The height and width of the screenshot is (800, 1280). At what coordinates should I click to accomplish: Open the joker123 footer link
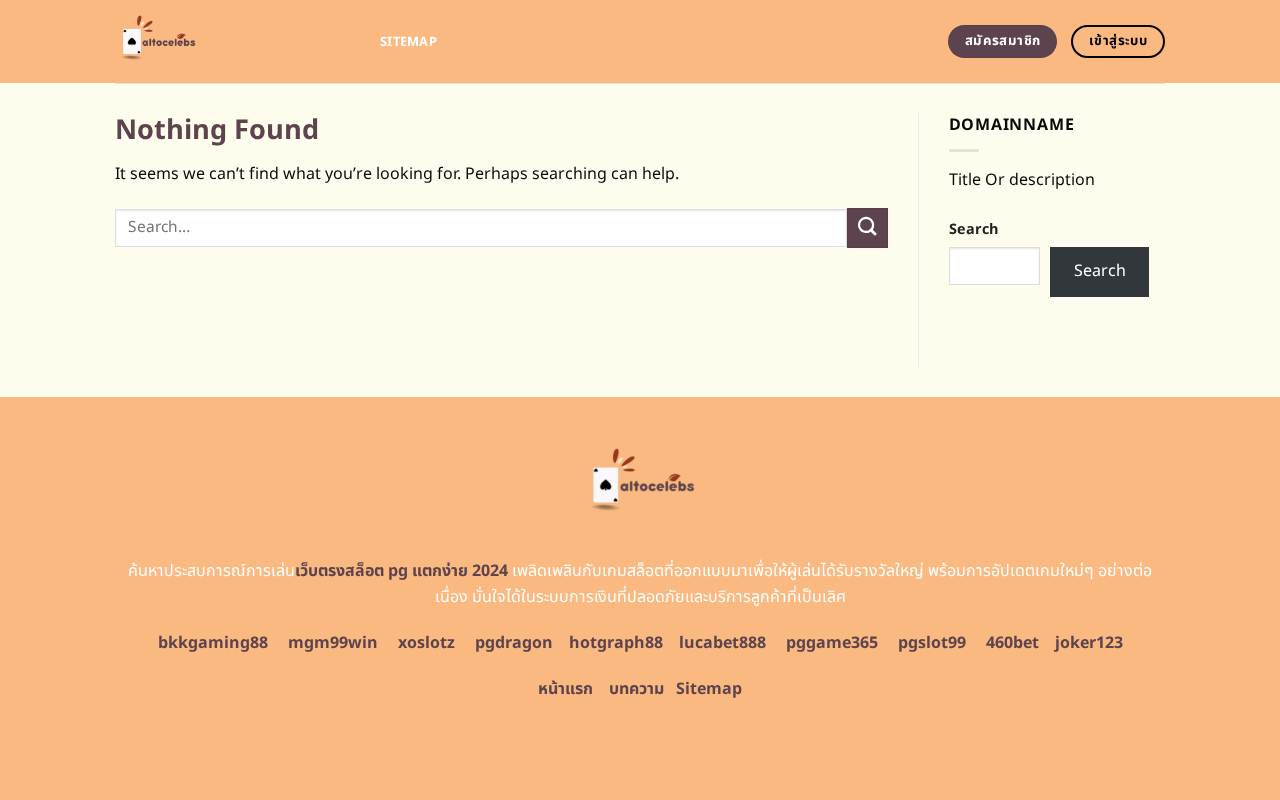[x=1089, y=642]
